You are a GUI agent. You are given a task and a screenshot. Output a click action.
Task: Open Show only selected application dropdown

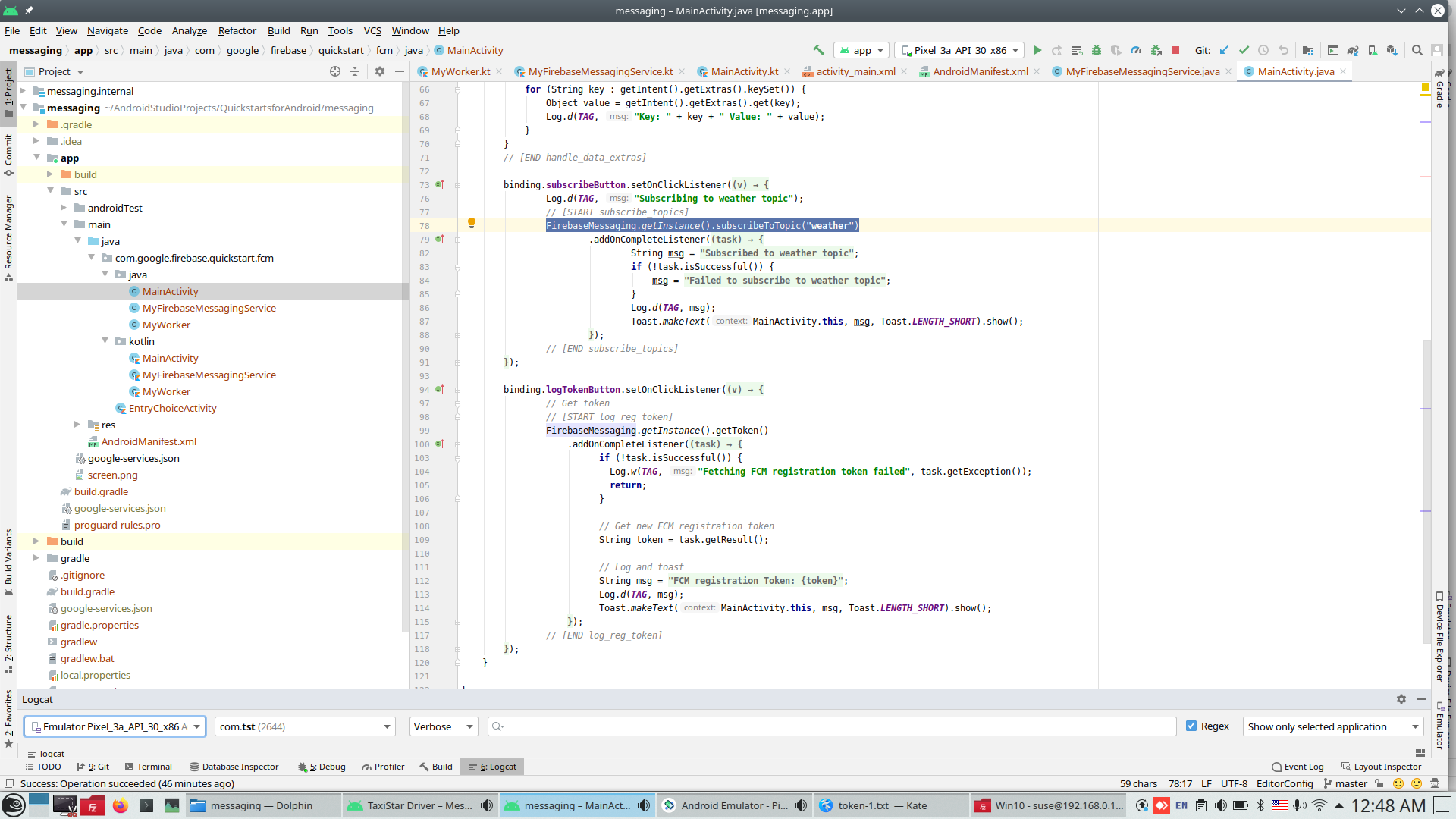[x=1332, y=726]
